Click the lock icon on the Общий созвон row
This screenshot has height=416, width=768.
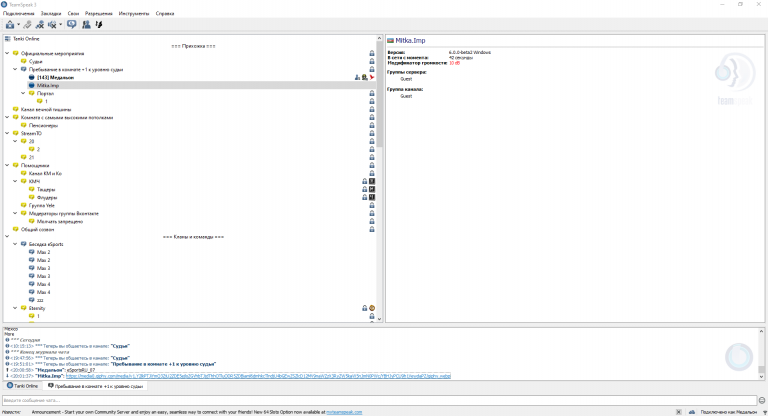(372, 229)
